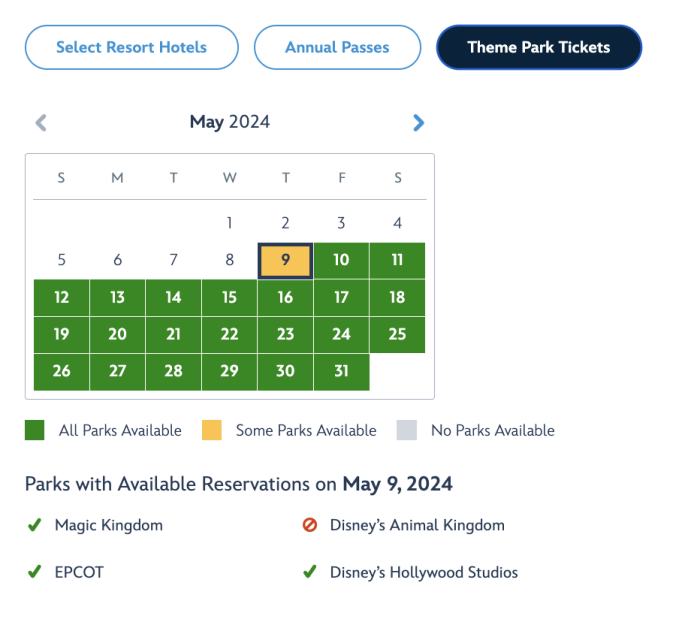Viewport: 682px width, 625px height.
Task: Switch to Select Resort Hotels tab
Action: point(131,47)
